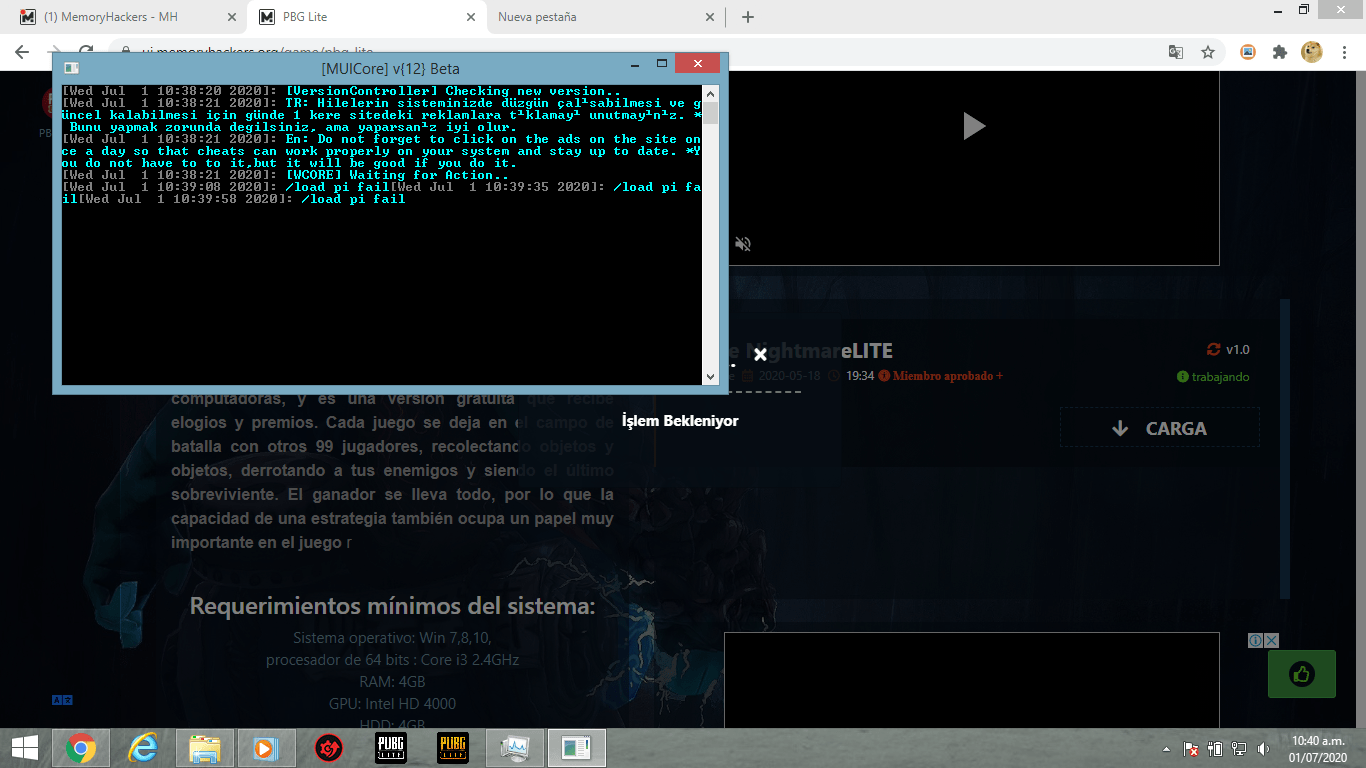Open the Chrome extensions puzzle icon
Screen dimensions: 1366x768
point(1279,52)
